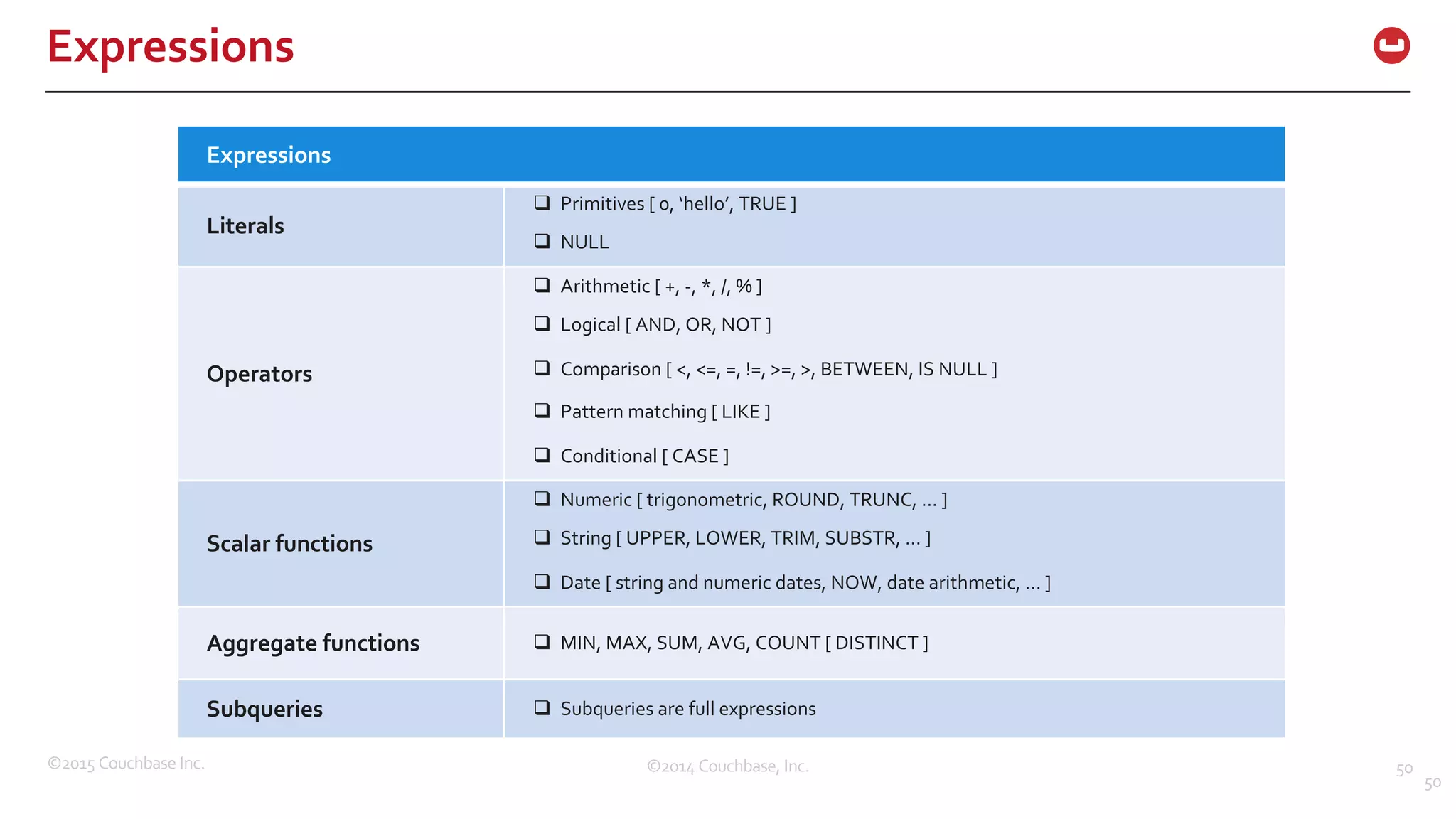Select the Literals row label
Image resolution: width=1456 pixels, height=819 pixels.
click(x=245, y=226)
